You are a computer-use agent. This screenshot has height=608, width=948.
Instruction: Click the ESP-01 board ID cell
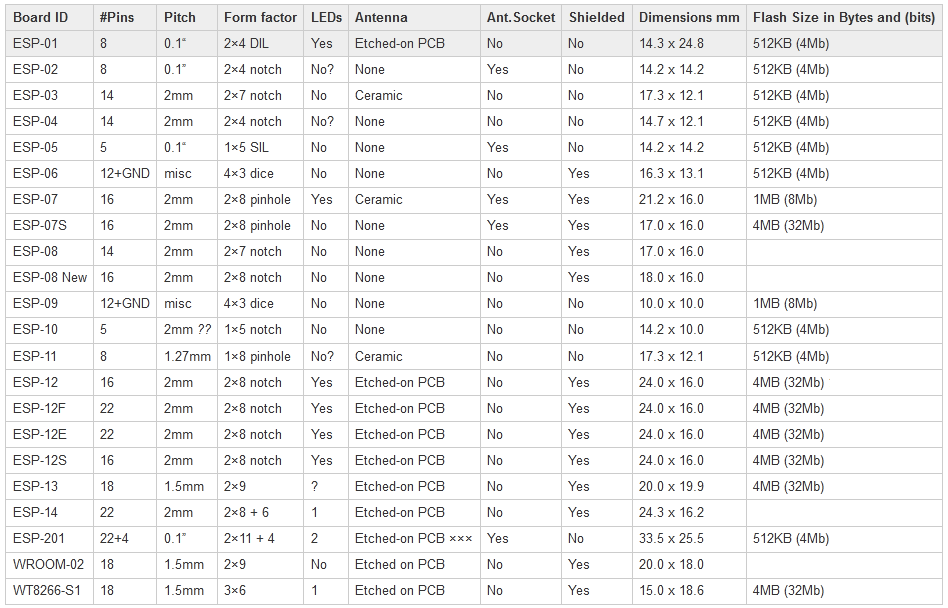pos(35,44)
